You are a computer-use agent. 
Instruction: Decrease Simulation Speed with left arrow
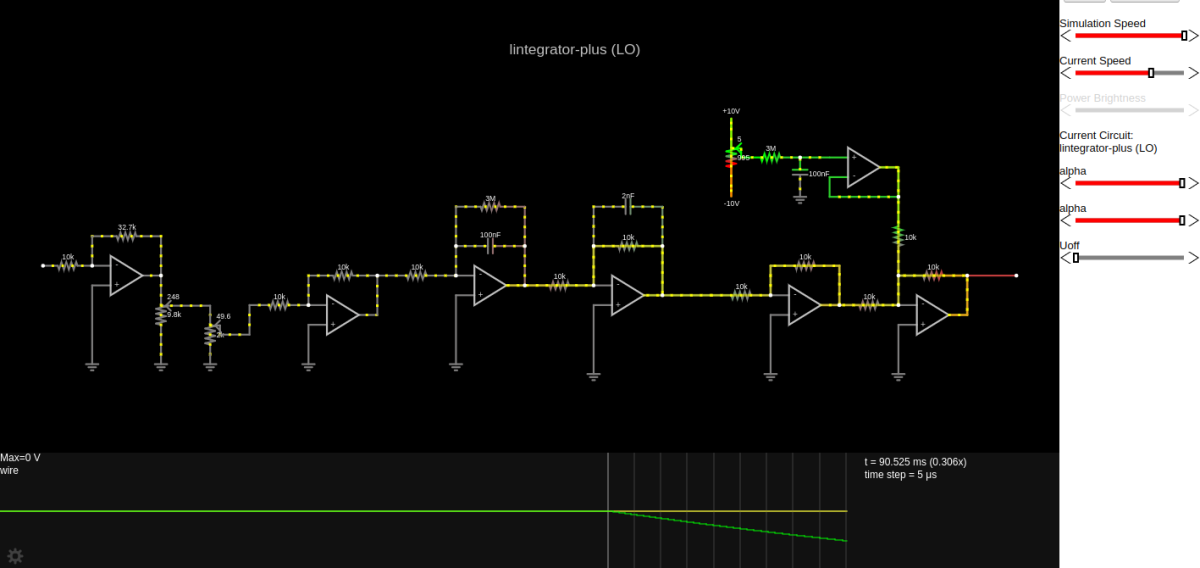point(1066,35)
